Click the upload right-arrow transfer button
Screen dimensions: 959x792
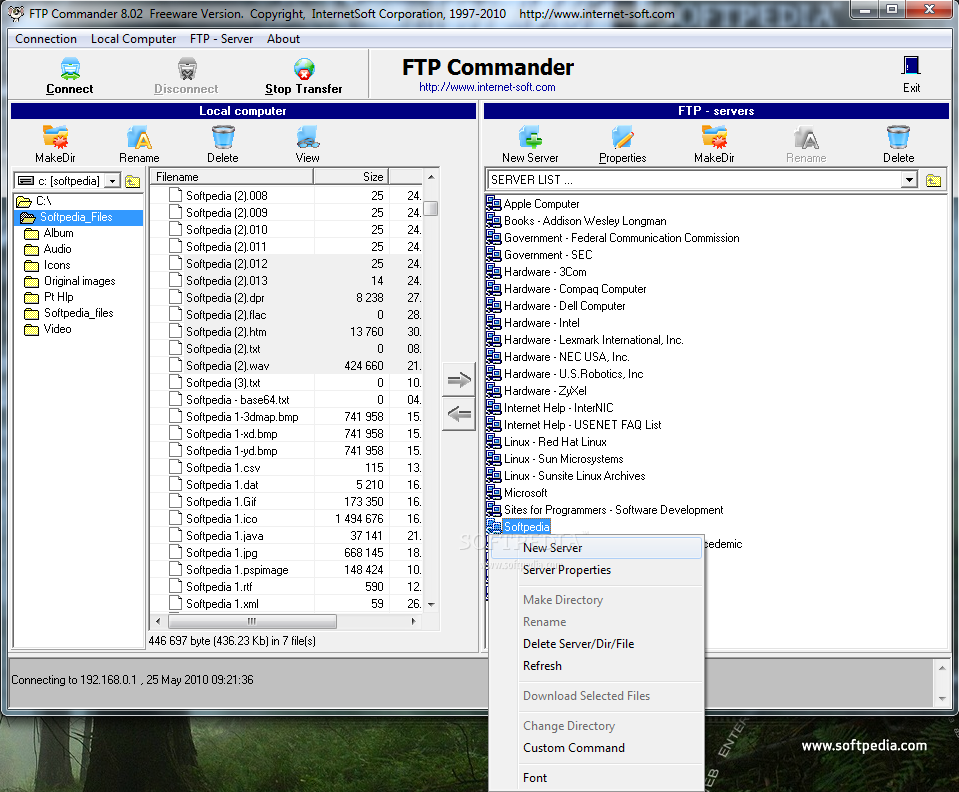pyautogui.click(x=459, y=380)
